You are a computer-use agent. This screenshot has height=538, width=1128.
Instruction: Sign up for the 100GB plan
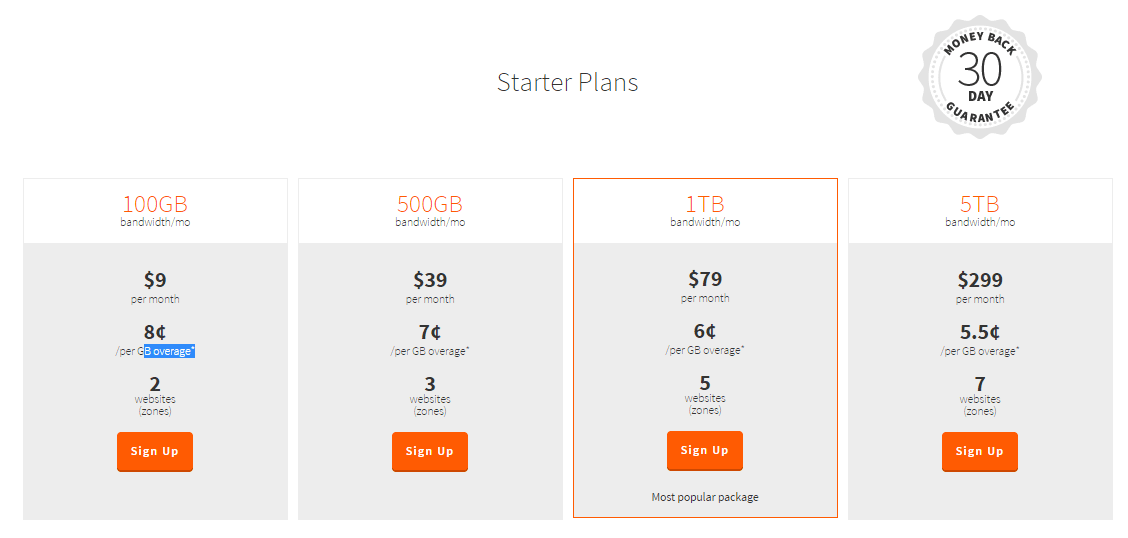point(155,452)
